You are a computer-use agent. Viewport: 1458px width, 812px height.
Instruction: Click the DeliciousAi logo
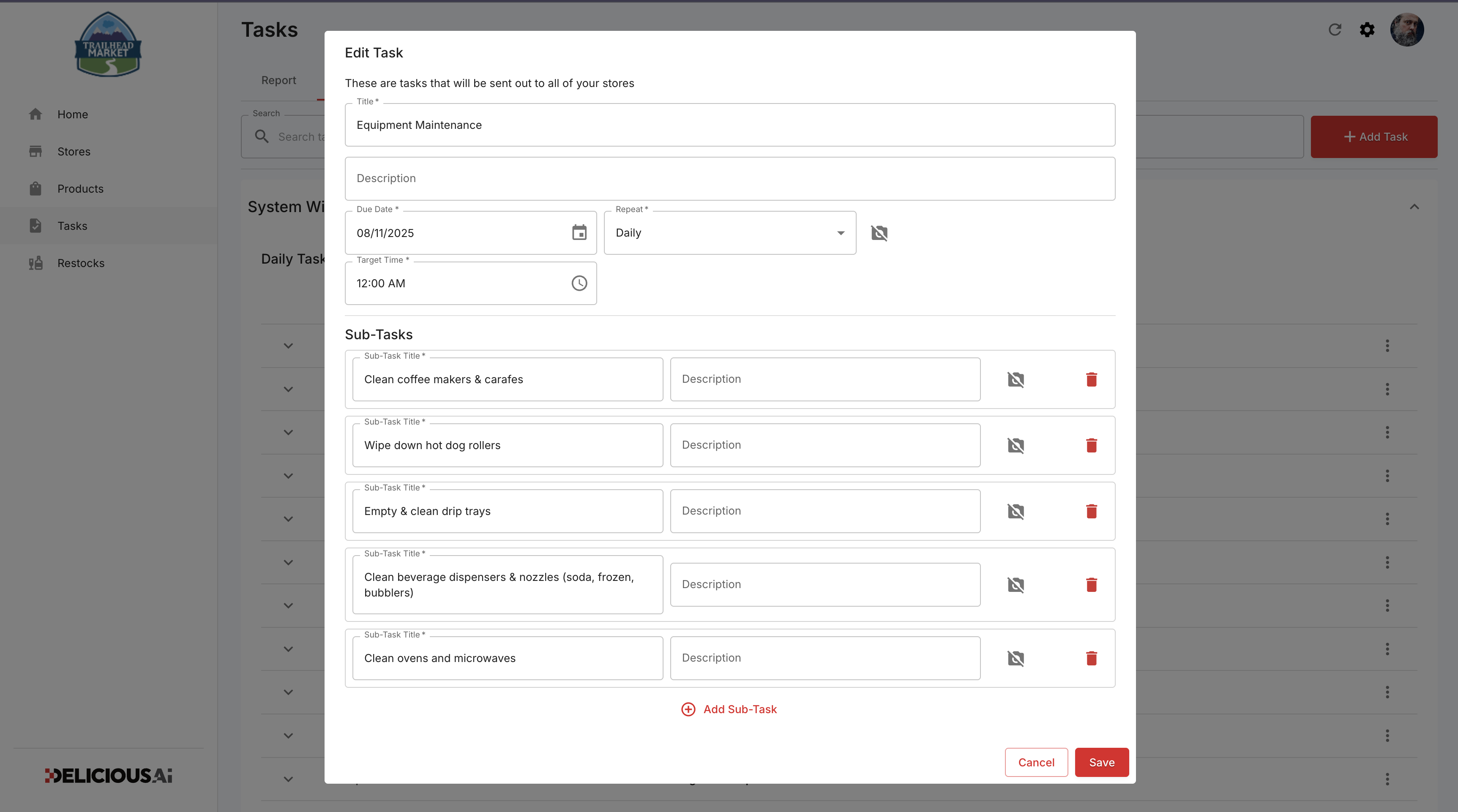click(109, 775)
